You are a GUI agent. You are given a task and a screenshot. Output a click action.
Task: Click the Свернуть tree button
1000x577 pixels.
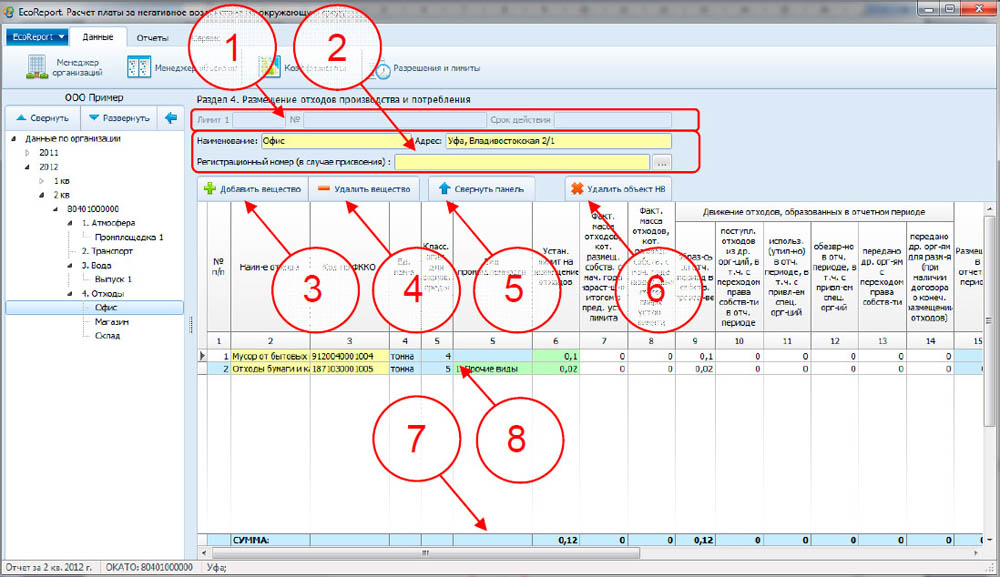pyautogui.click(x=42, y=118)
